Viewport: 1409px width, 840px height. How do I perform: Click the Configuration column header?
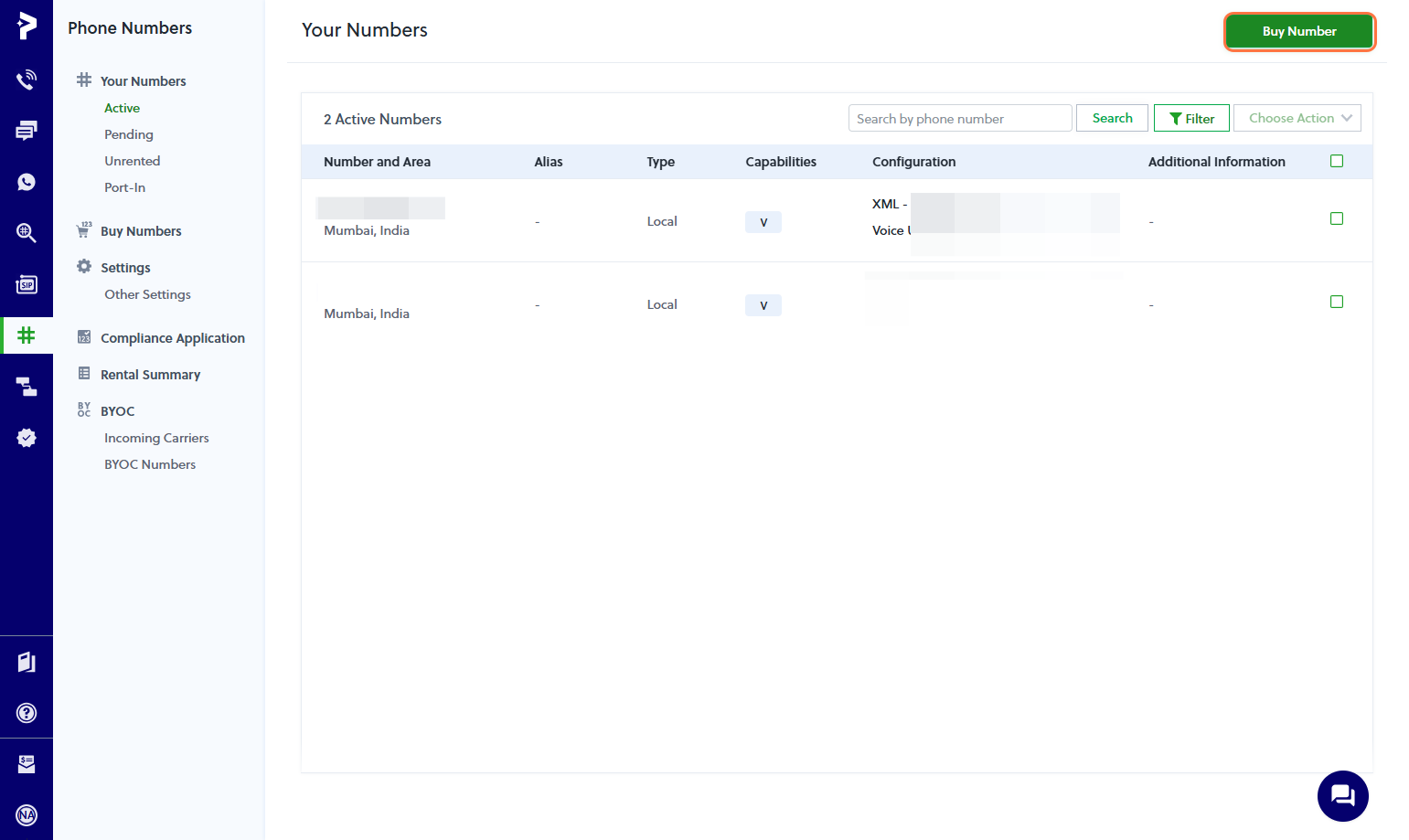[x=913, y=162]
